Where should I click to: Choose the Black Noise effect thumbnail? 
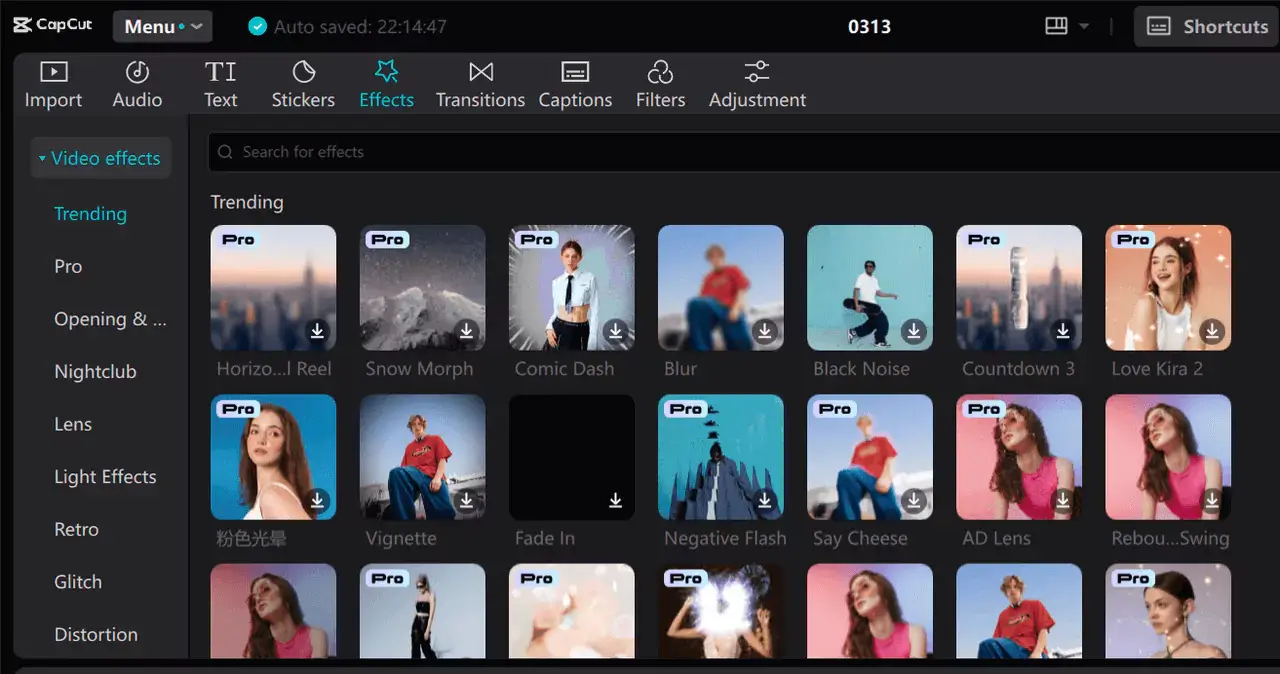pos(869,287)
